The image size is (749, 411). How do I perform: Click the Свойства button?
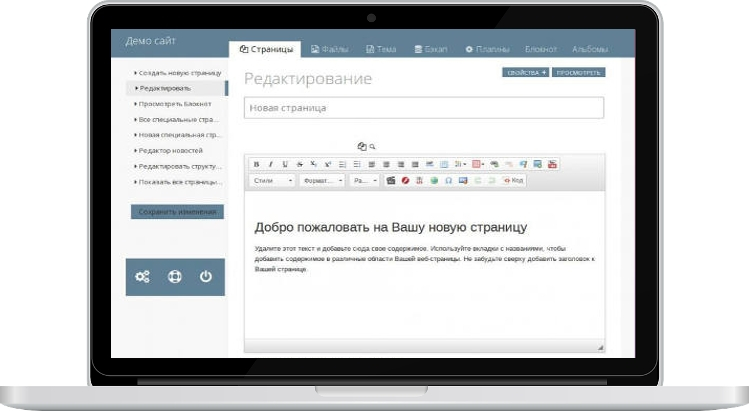pos(525,72)
